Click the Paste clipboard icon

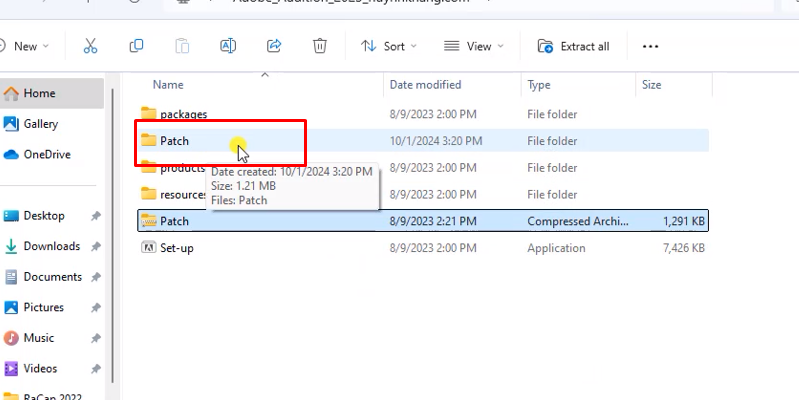(x=182, y=46)
